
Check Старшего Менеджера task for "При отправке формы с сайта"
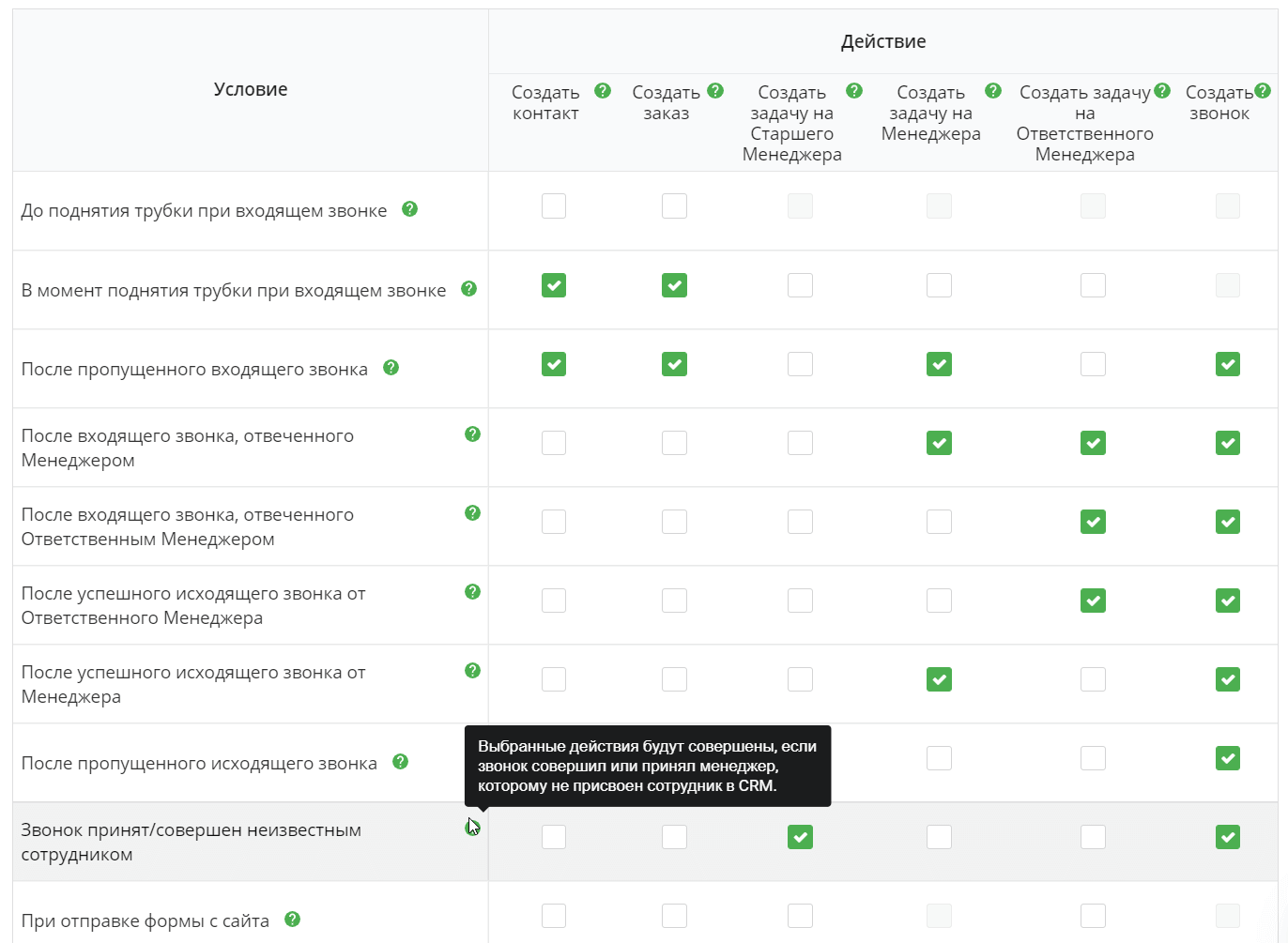(800, 916)
